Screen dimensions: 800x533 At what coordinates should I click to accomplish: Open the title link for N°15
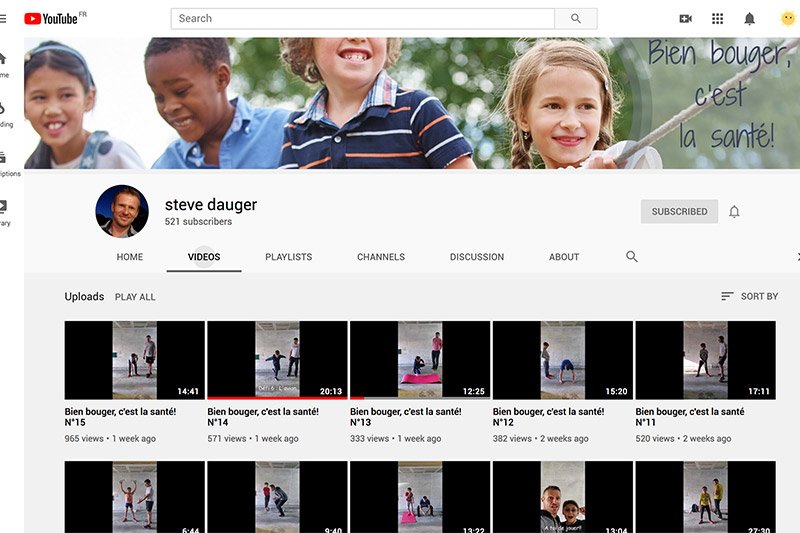(120, 417)
